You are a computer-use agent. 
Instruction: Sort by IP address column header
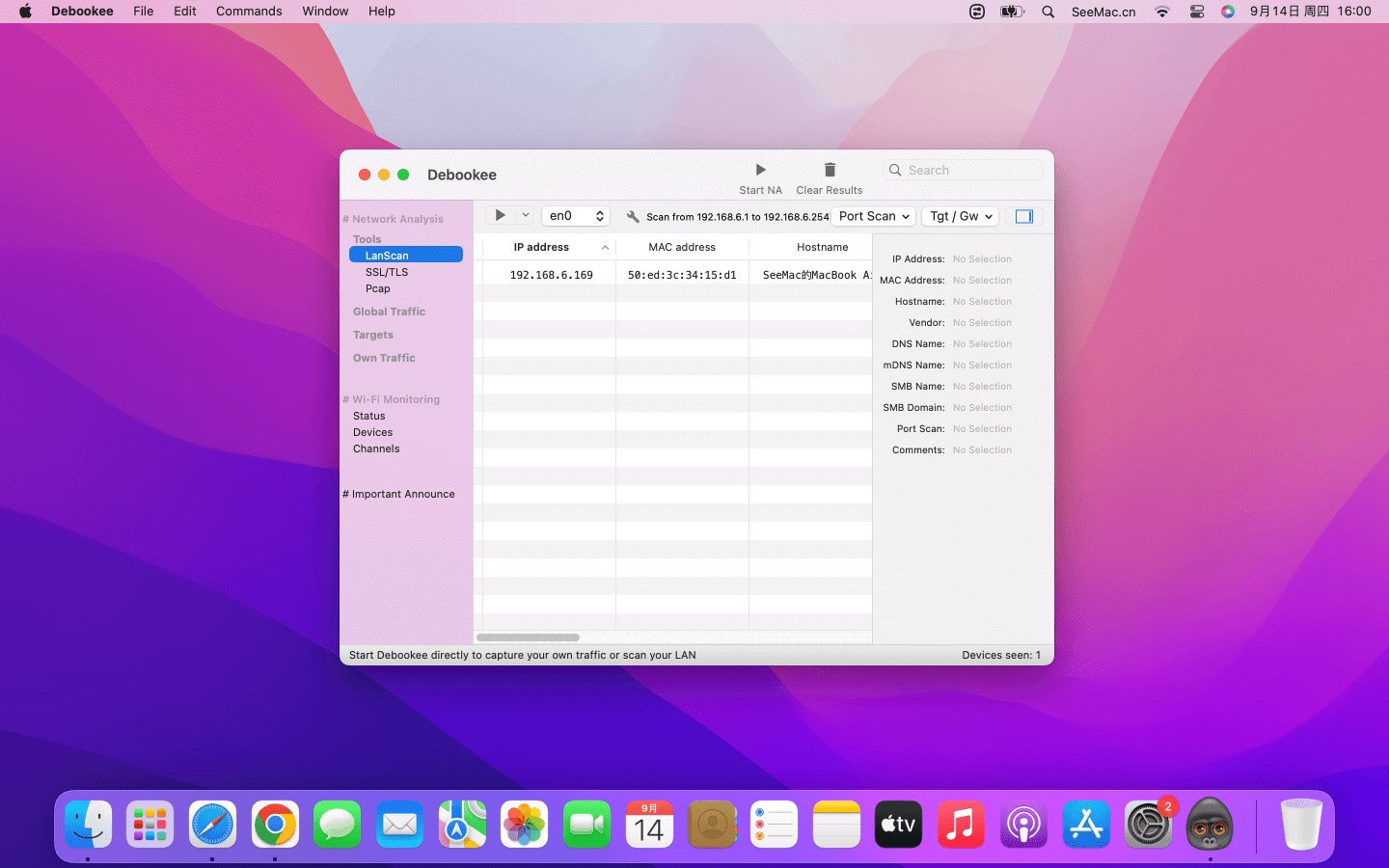pos(549,247)
